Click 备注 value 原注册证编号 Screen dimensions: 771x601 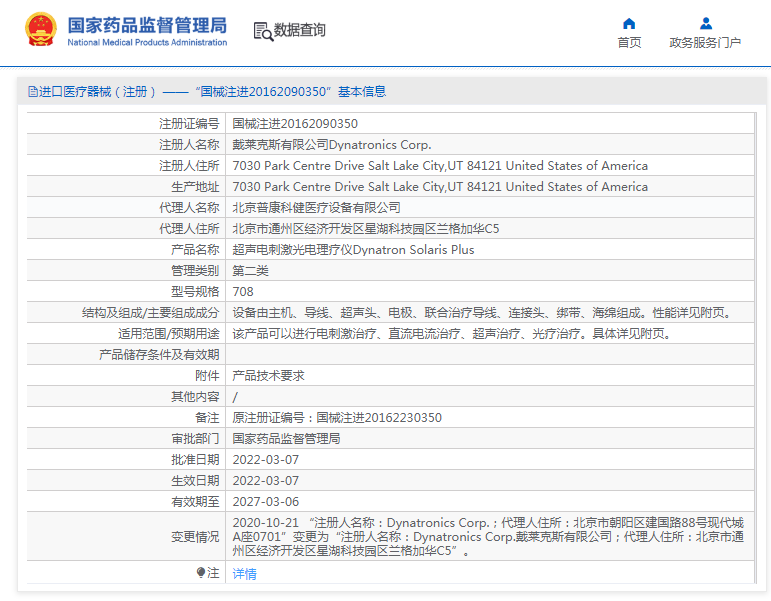(x=337, y=418)
